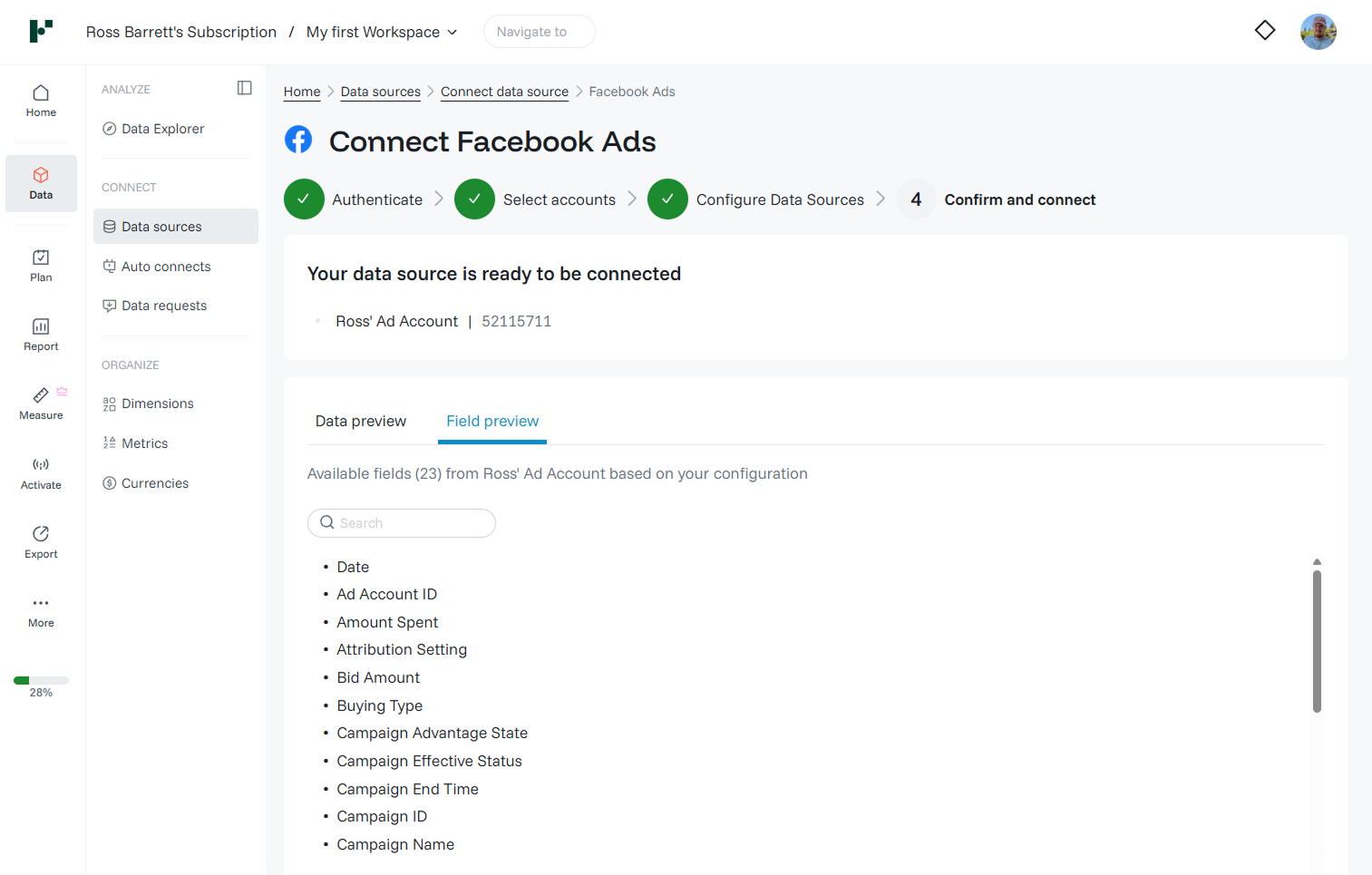Screen dimensions: 1372x875
Task: Open the Data section in left rail
Action: 41,183
